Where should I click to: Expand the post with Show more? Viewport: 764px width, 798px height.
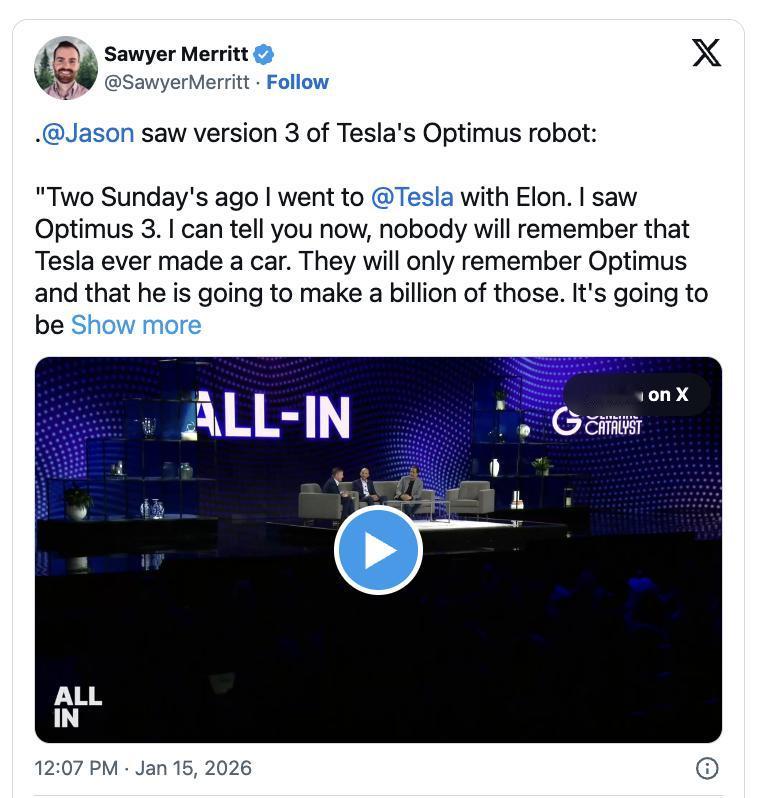(136, 325)
